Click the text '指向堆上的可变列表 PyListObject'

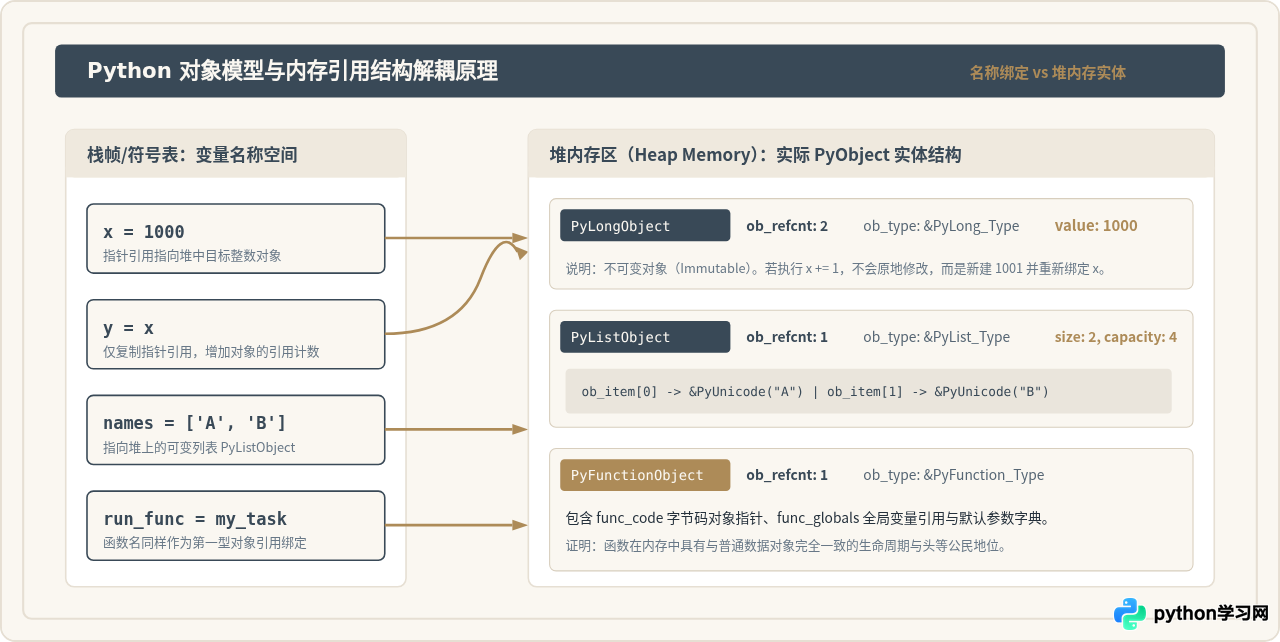point(199,447)
